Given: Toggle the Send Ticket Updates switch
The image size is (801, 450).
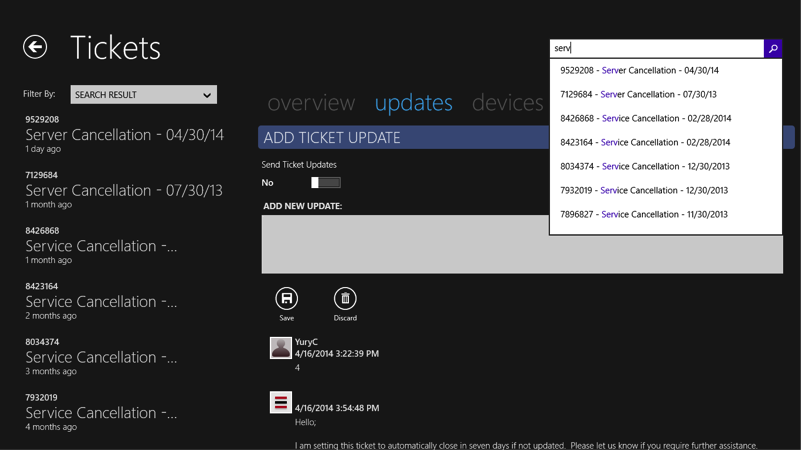Looking at the screenshot, I should (326, 182).
